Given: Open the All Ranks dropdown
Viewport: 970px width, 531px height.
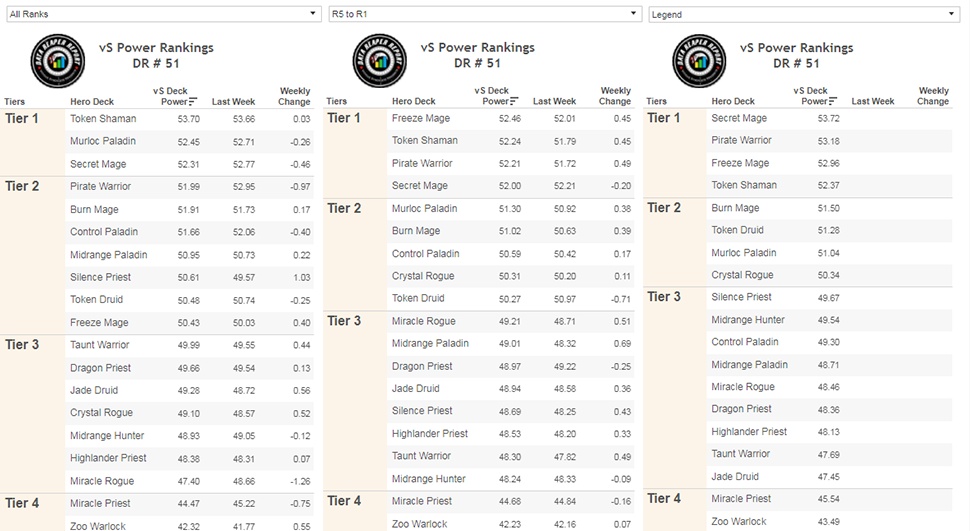Looking at the screenshot, I should (x=164, y=14).
